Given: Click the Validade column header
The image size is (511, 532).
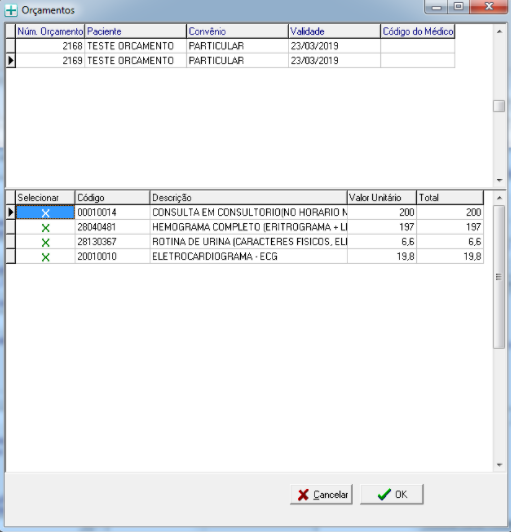Looking at the screenshot, I should (x=335, y=31).
